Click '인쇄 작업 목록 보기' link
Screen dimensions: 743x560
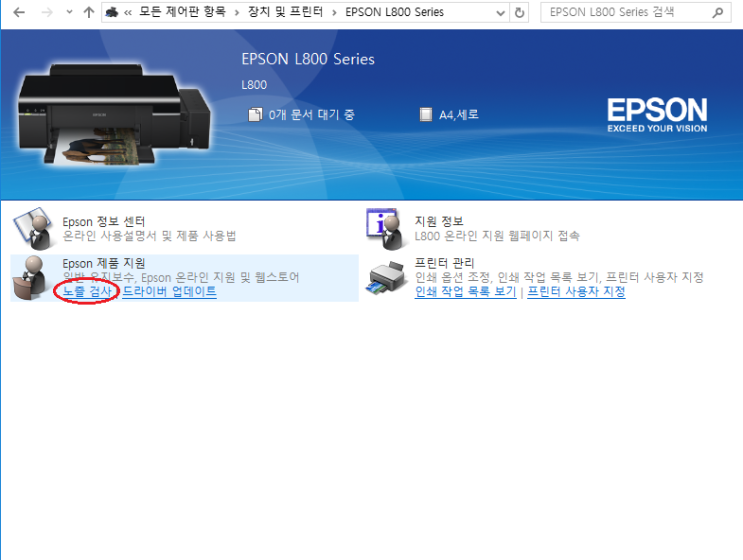click(x=465, y=291)
